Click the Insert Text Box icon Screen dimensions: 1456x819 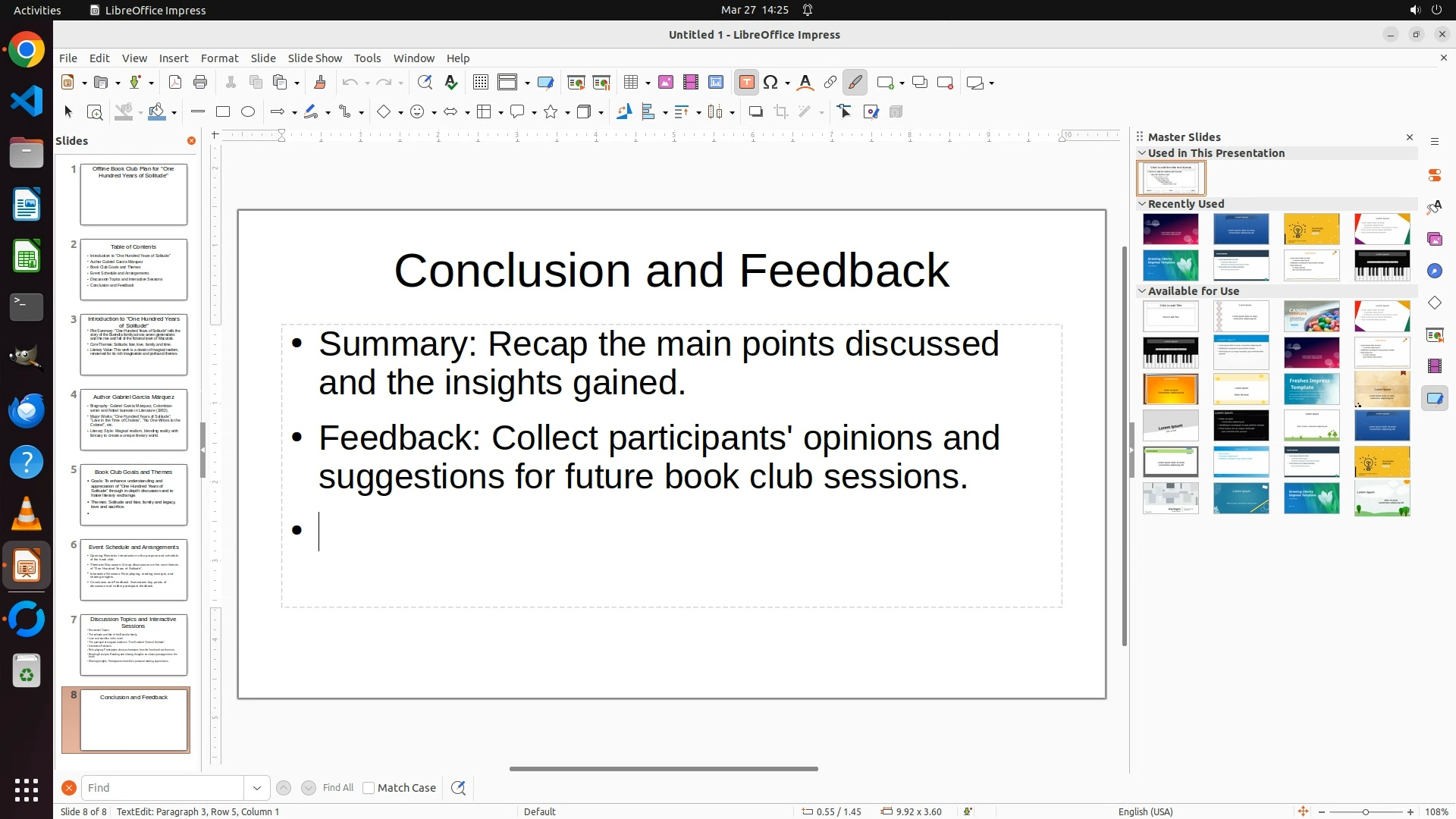tap(746, 83)
